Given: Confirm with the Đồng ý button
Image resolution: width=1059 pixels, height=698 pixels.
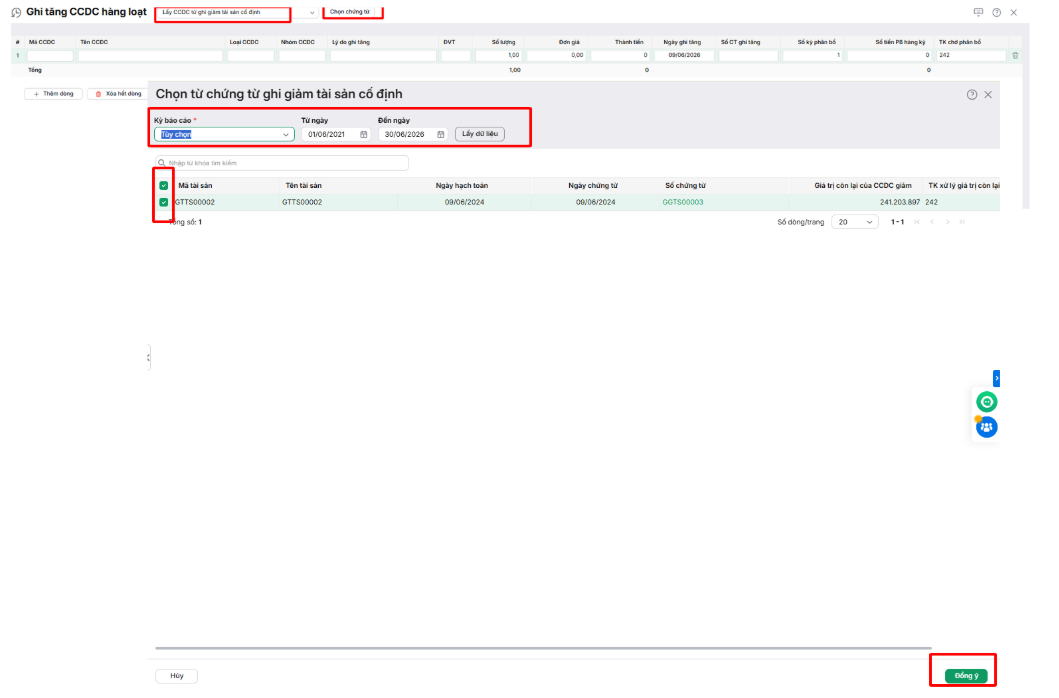Looking at the screenshot, I should tap(966, 676).
